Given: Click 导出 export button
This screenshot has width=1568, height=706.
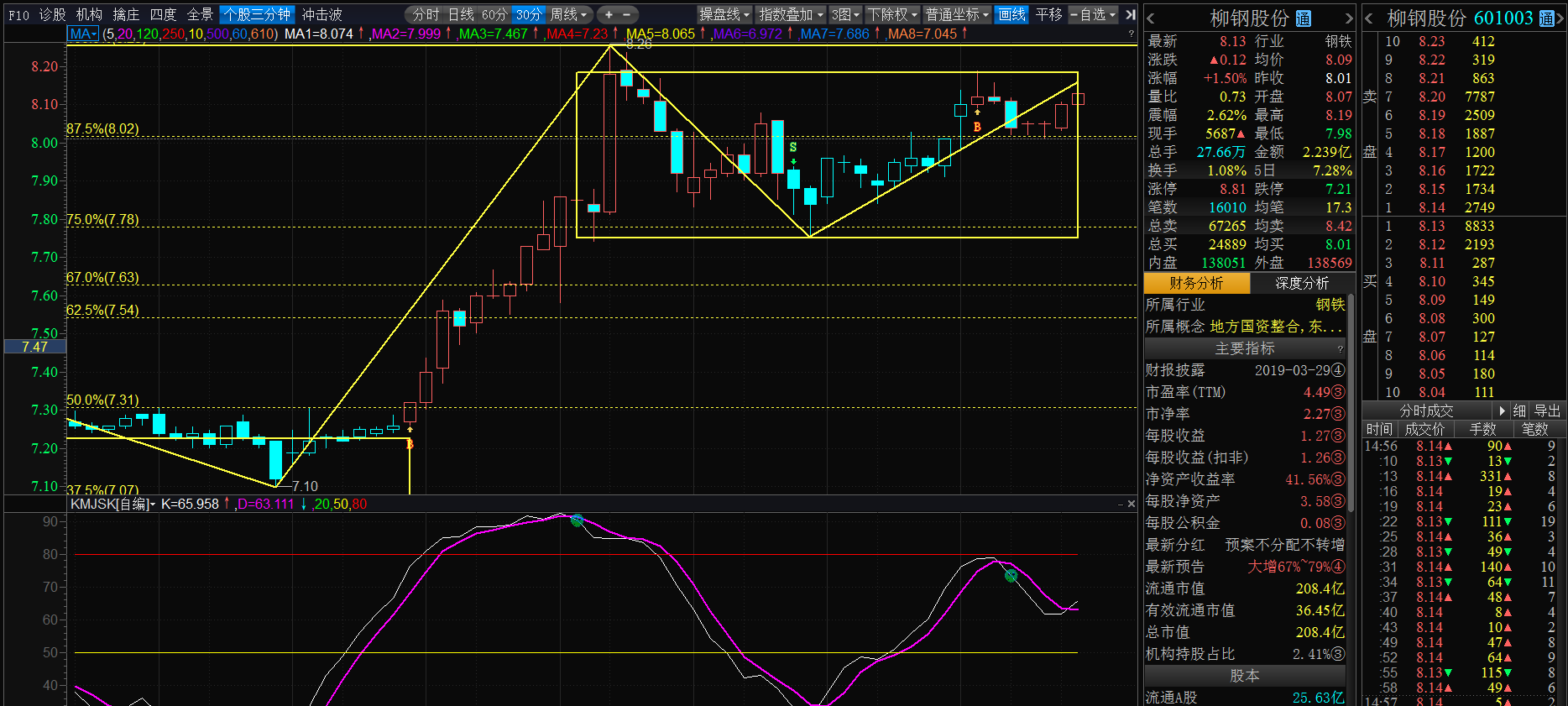Looking at the screenshot, I should [1547, 411].
